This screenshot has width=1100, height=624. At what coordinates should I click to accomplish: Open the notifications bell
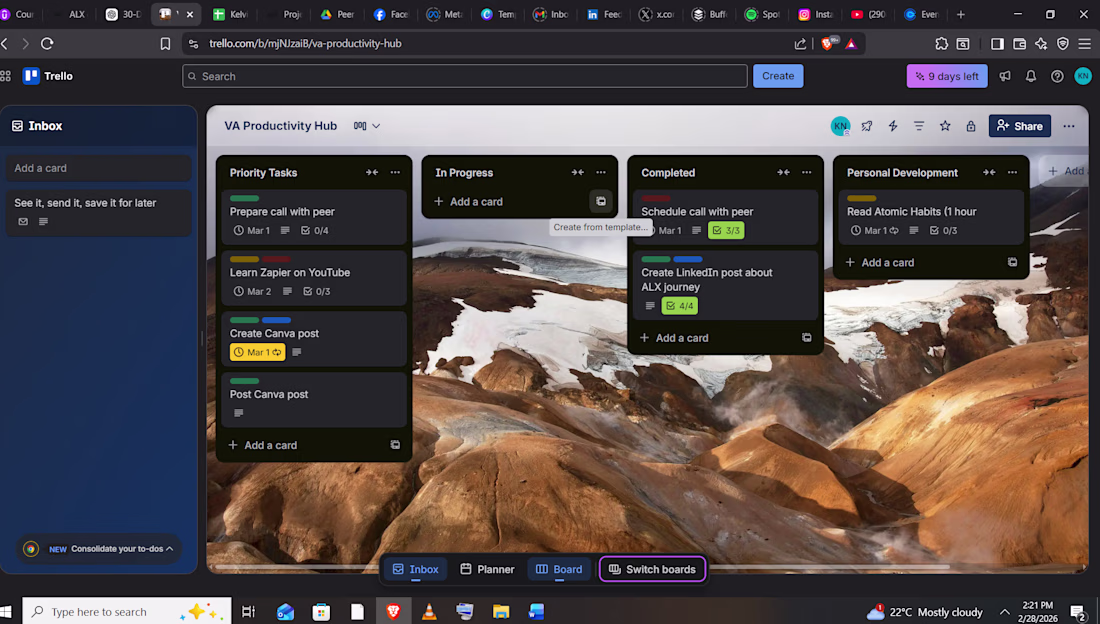point(1031,76)
